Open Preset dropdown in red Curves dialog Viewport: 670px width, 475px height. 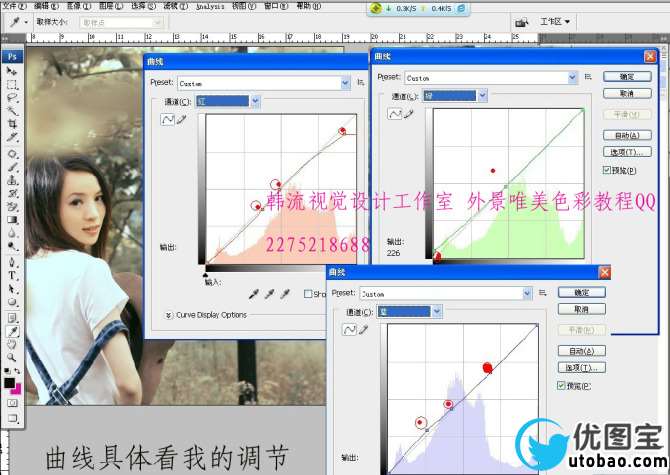(346, 83)
